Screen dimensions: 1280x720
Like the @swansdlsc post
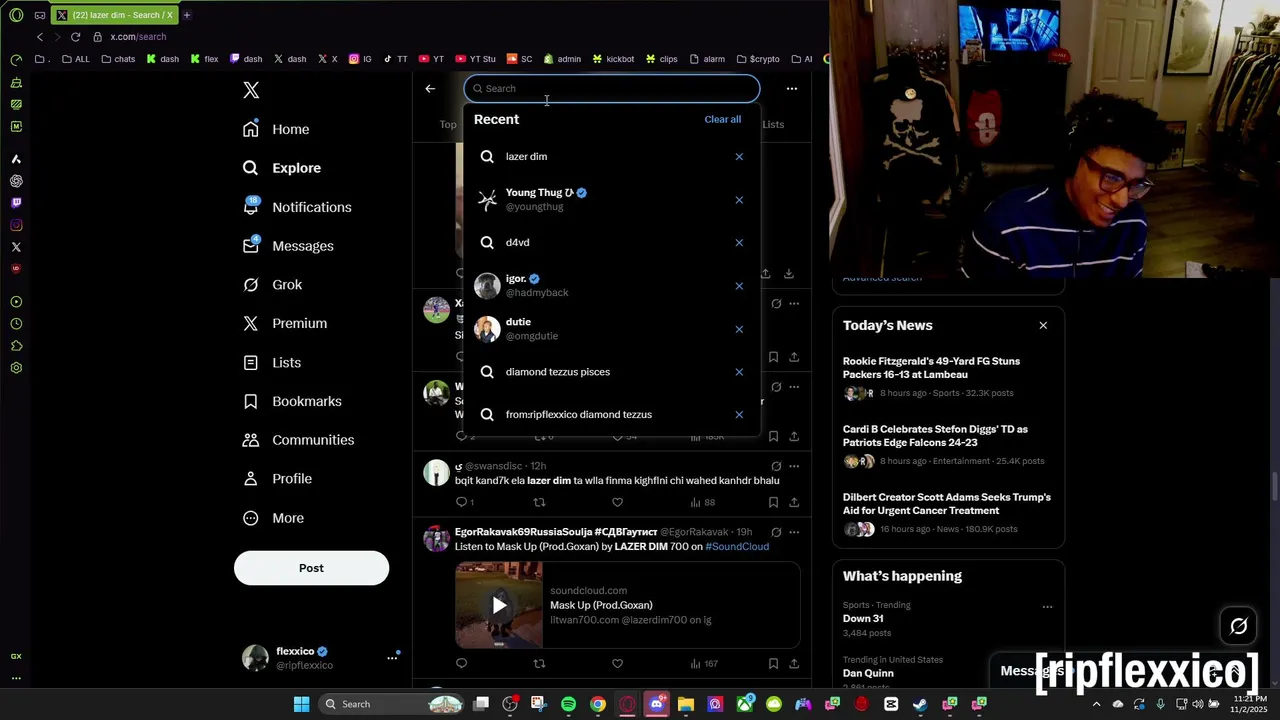point(617,502)
